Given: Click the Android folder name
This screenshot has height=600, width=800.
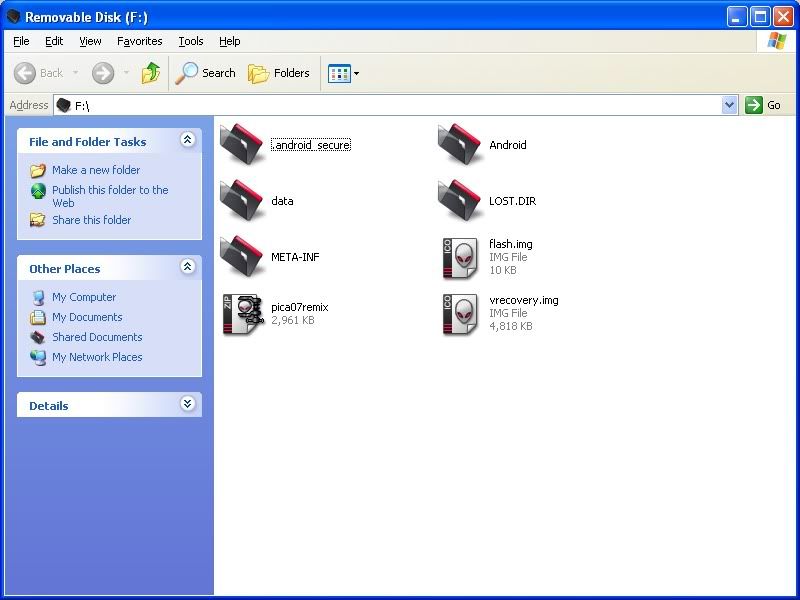Looking at the screenshot, I should [508, 145].
